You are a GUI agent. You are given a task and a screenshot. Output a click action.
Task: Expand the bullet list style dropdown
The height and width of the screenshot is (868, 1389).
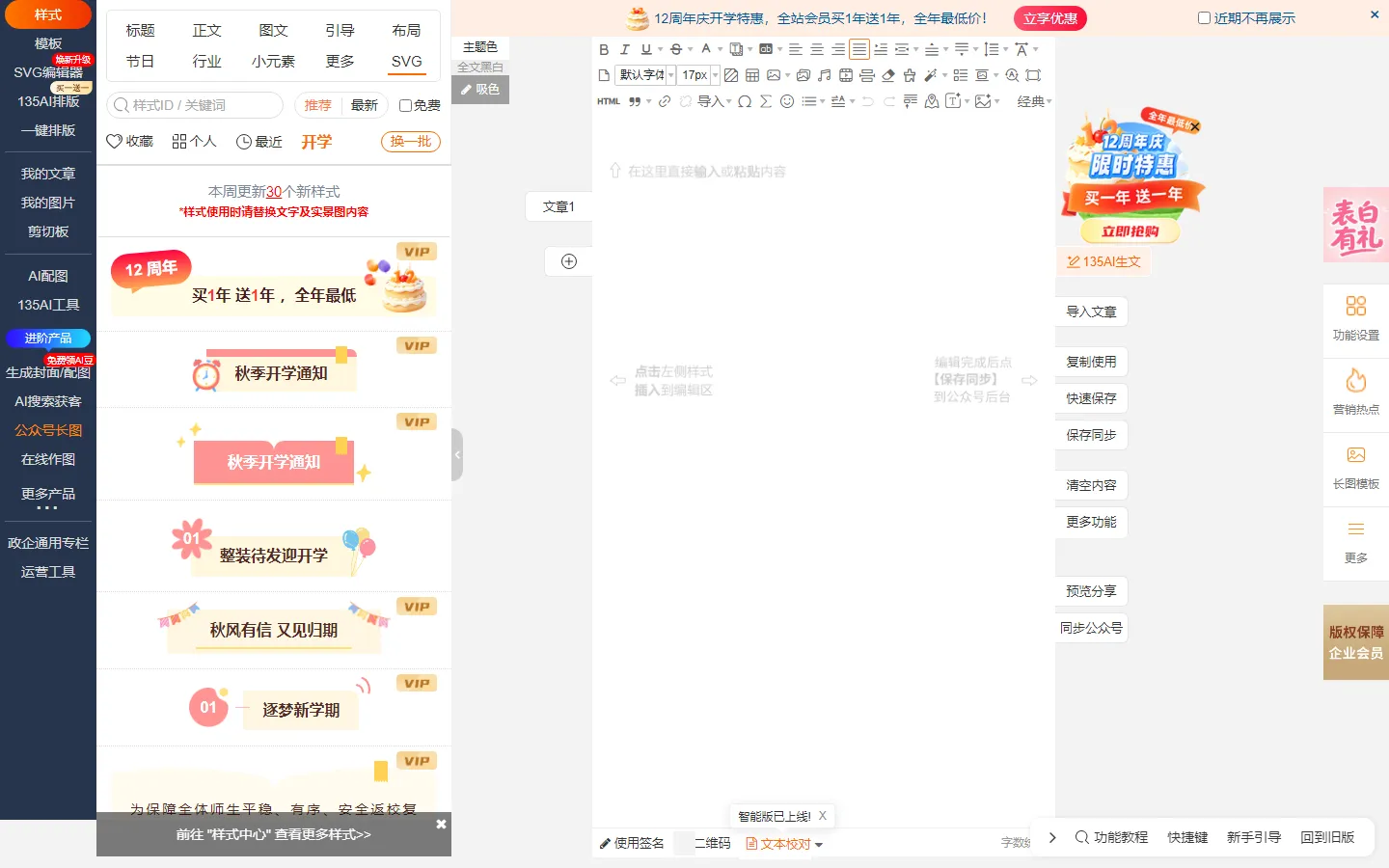(823, 101)
